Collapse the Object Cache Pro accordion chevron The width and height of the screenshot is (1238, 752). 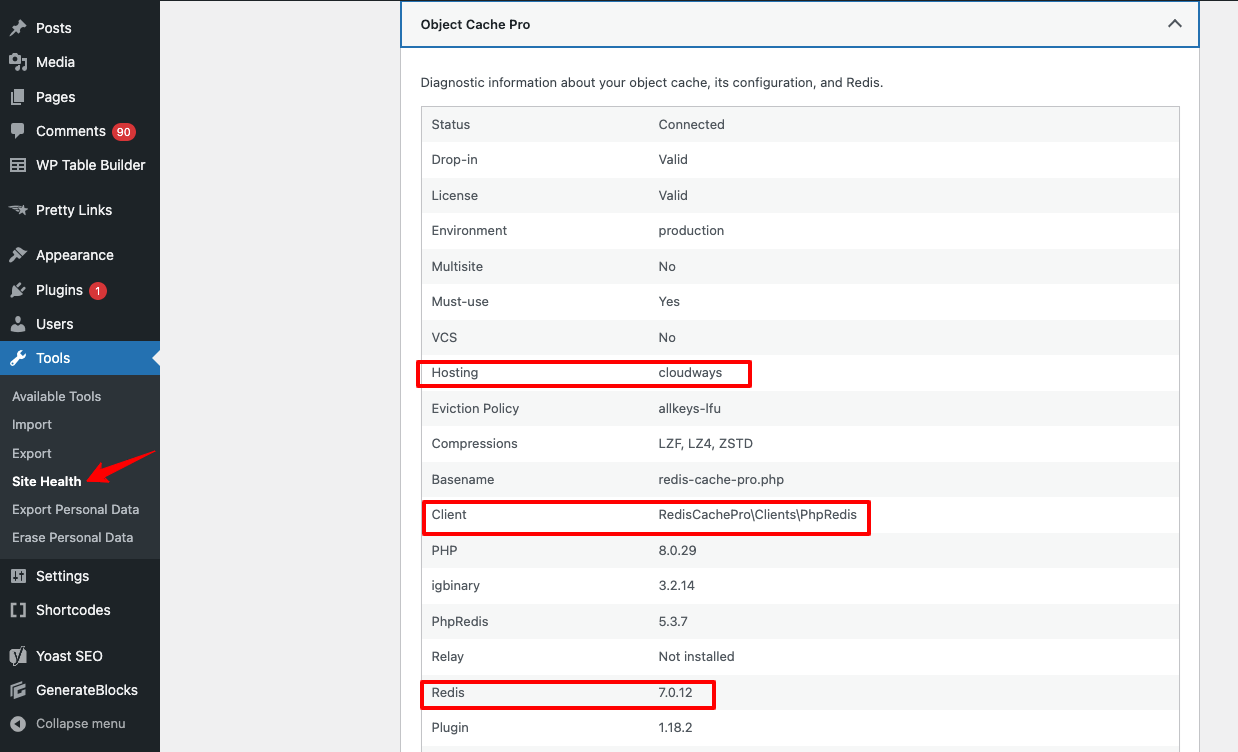click(1175, 24)
